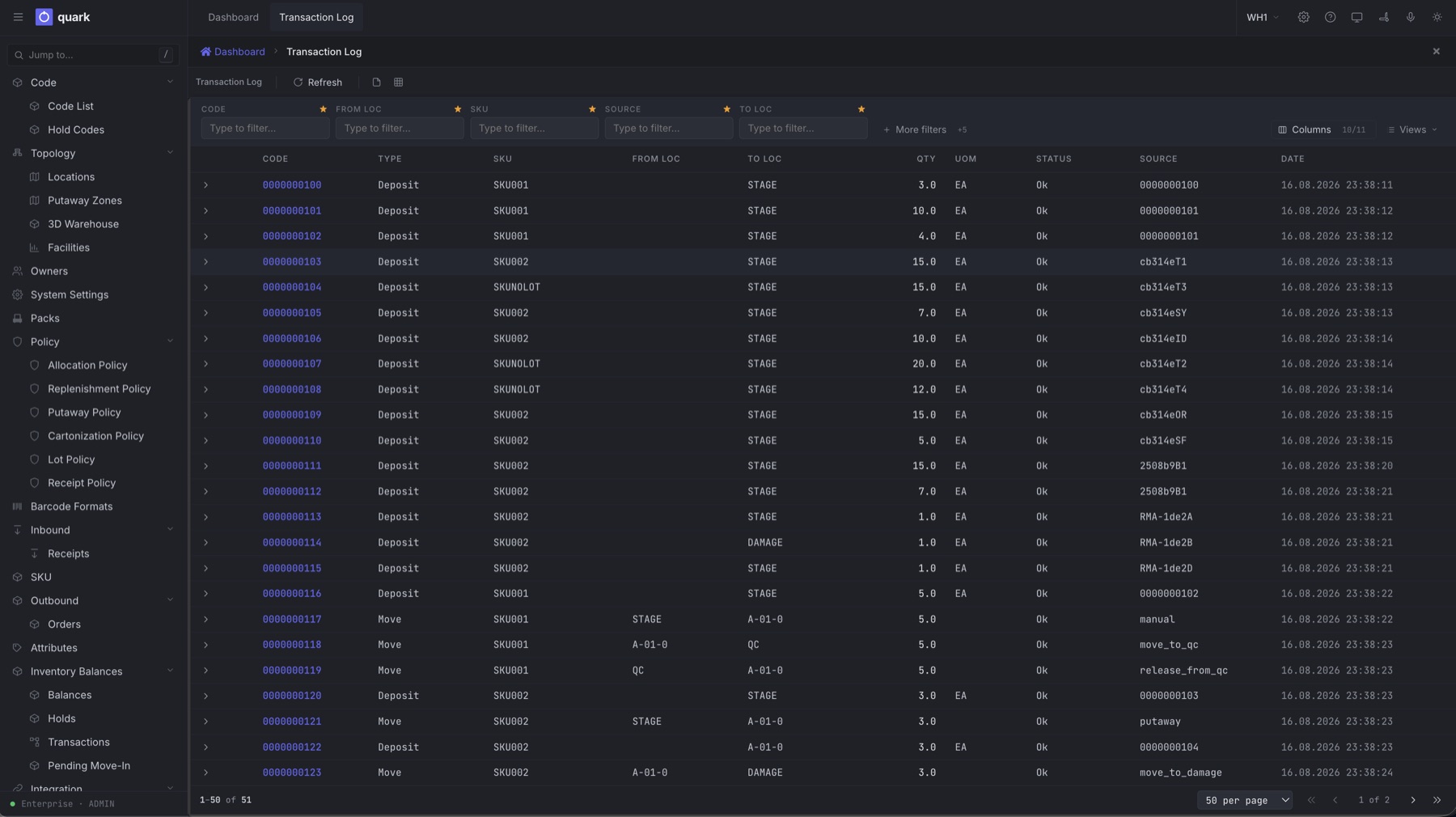Toggle the star pin on FROM LOC filter

coord(457,109)
